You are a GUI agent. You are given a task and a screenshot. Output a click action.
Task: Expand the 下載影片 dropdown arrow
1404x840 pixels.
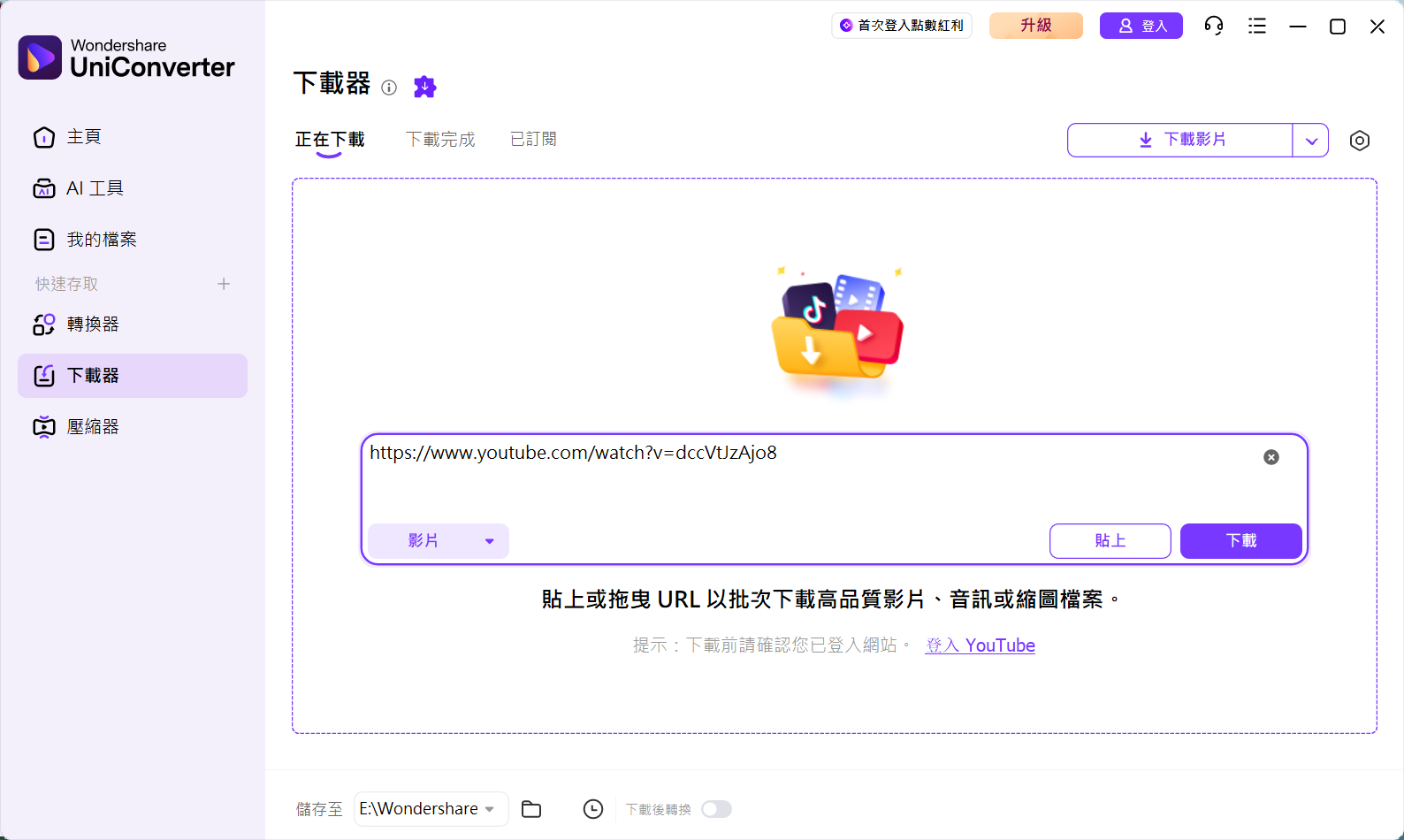pyautogui.click(x=1311, y=141)
